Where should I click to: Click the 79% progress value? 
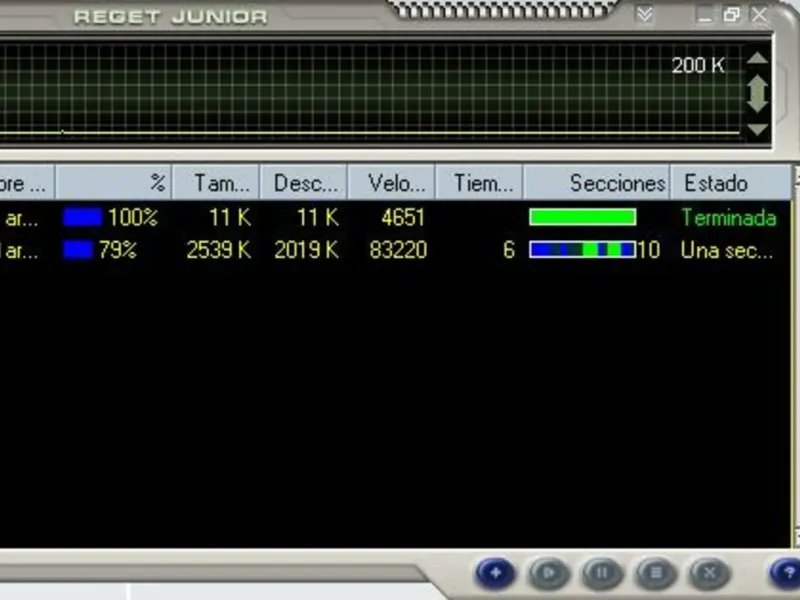pyautogui.click(x=118, y=250)
